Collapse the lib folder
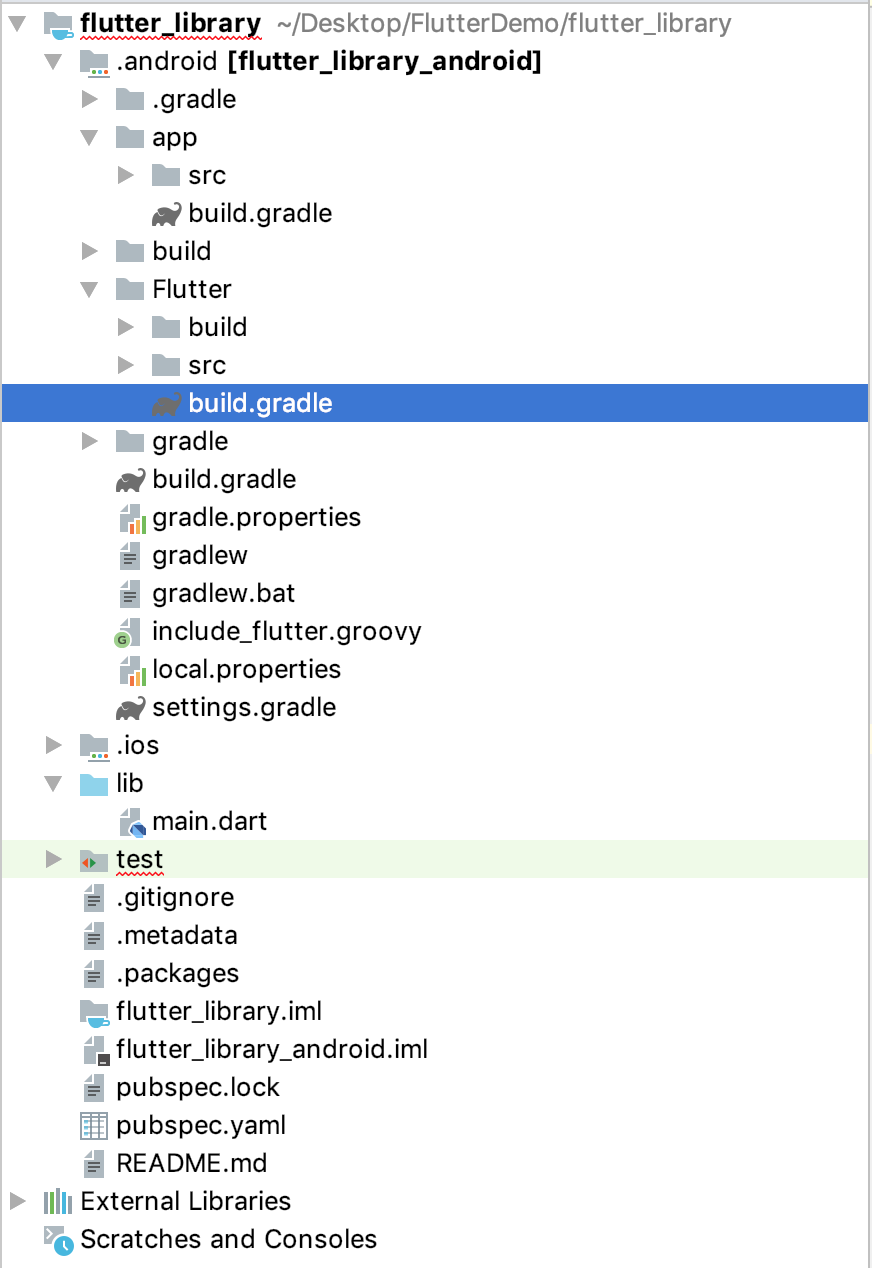 tap(54, 784)
